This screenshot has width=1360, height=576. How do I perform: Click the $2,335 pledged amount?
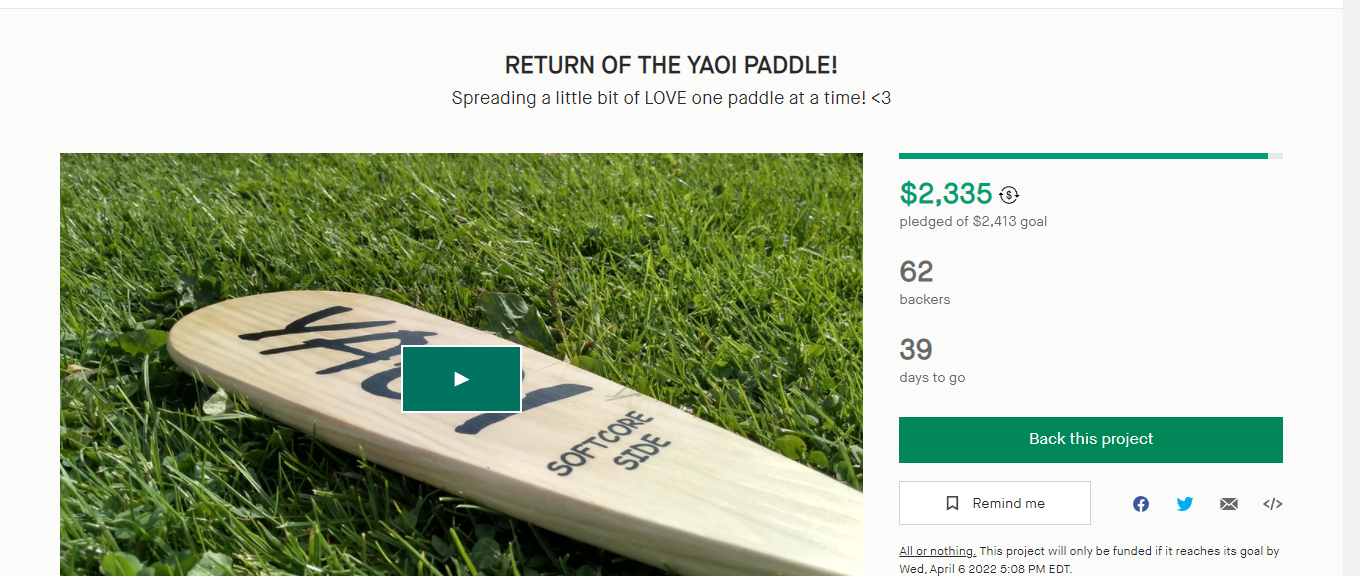click(946, 193)
